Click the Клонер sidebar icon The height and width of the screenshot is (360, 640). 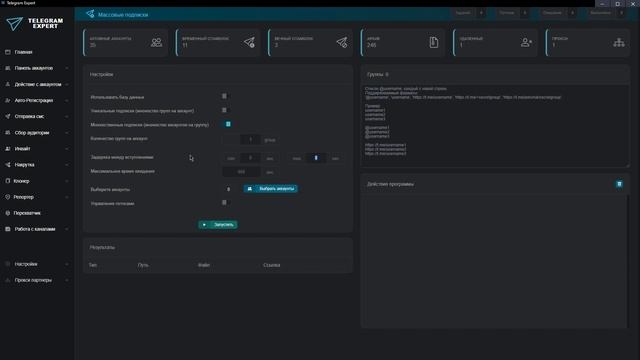point(8,181)
